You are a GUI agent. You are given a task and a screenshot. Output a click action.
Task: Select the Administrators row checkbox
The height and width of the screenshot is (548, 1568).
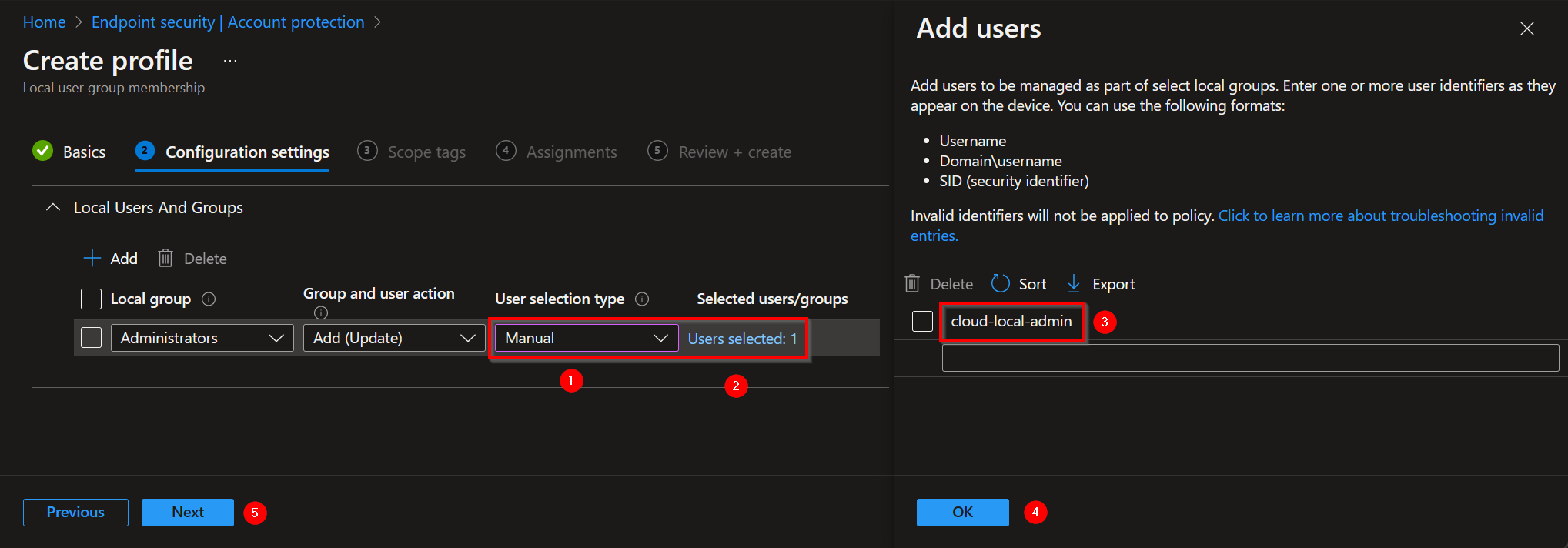tap(91, 337)
